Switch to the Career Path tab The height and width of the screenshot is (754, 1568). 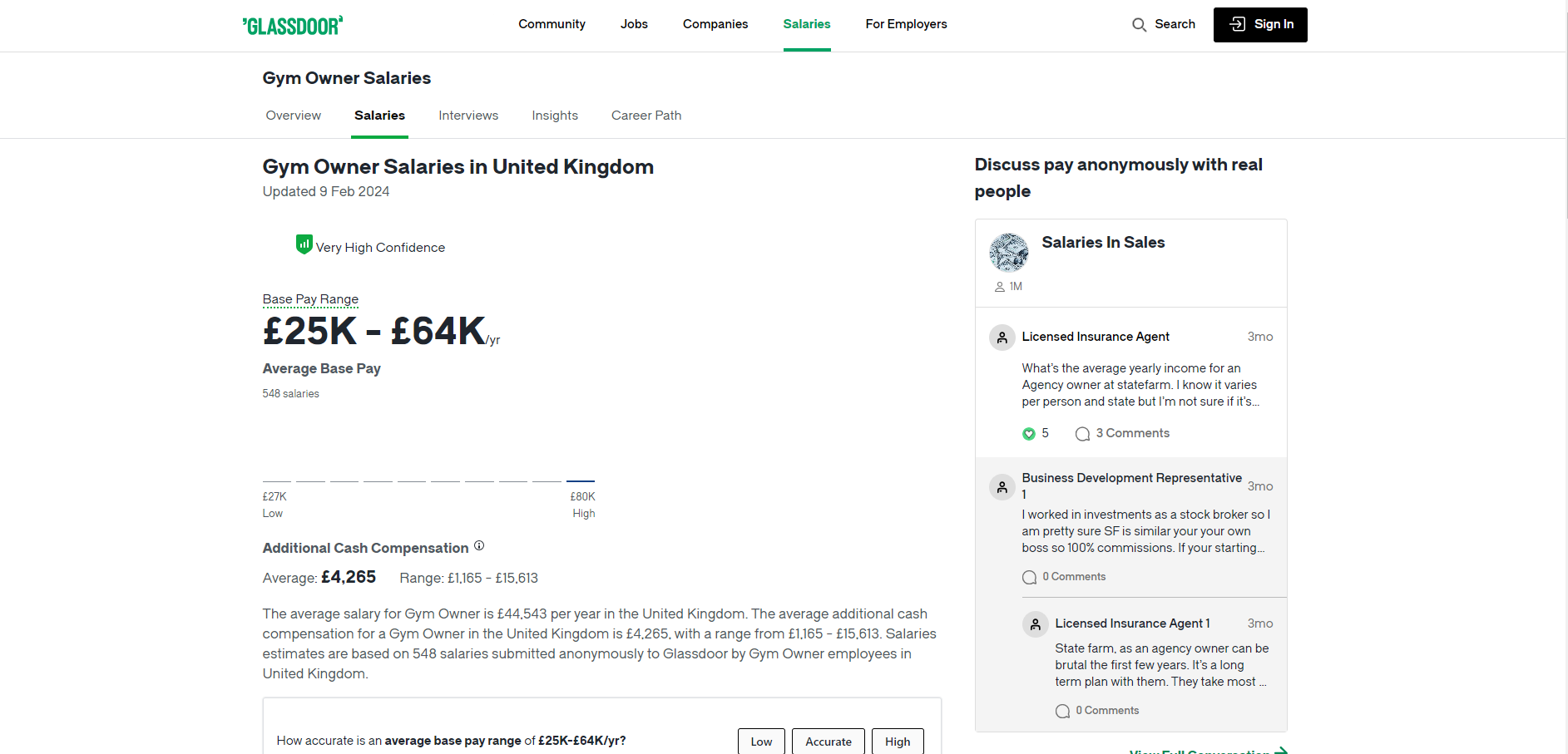click(646, 116)
